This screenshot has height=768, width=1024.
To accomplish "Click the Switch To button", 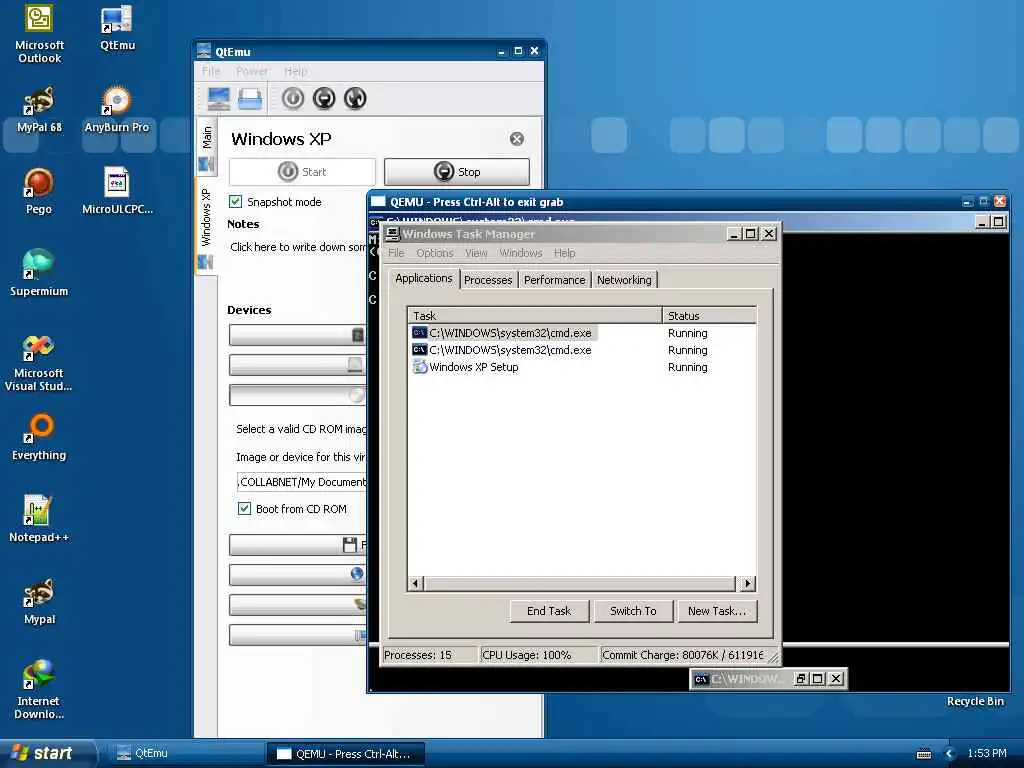I will pos(633,611).
